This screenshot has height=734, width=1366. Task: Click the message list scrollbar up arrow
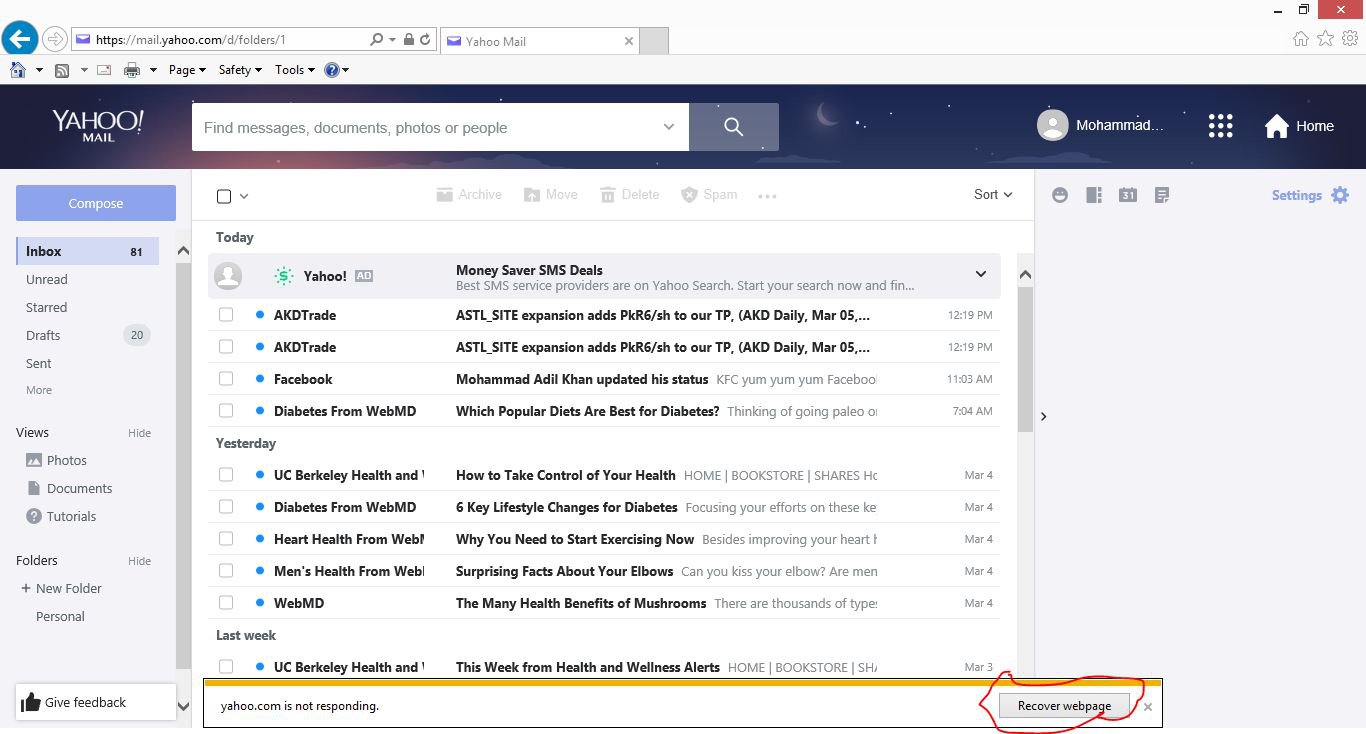[x=1025, y=274]
